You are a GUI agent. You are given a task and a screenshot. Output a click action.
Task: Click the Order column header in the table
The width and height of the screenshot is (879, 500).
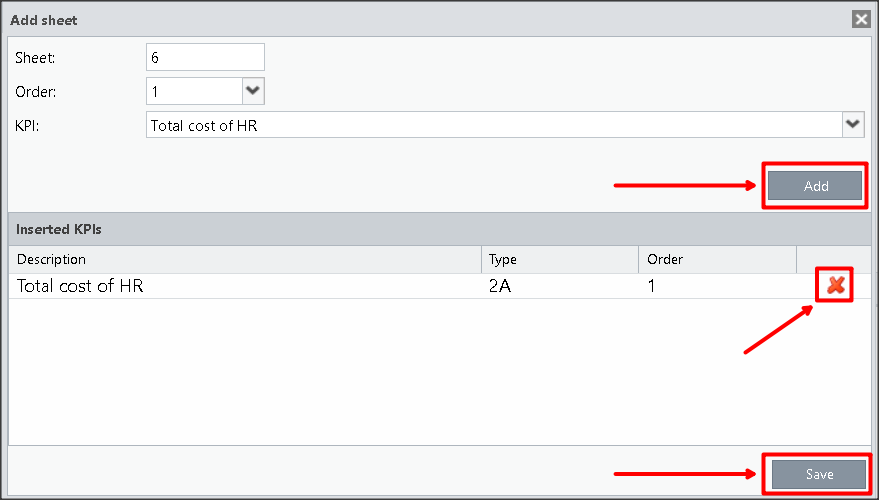[716, 260]
